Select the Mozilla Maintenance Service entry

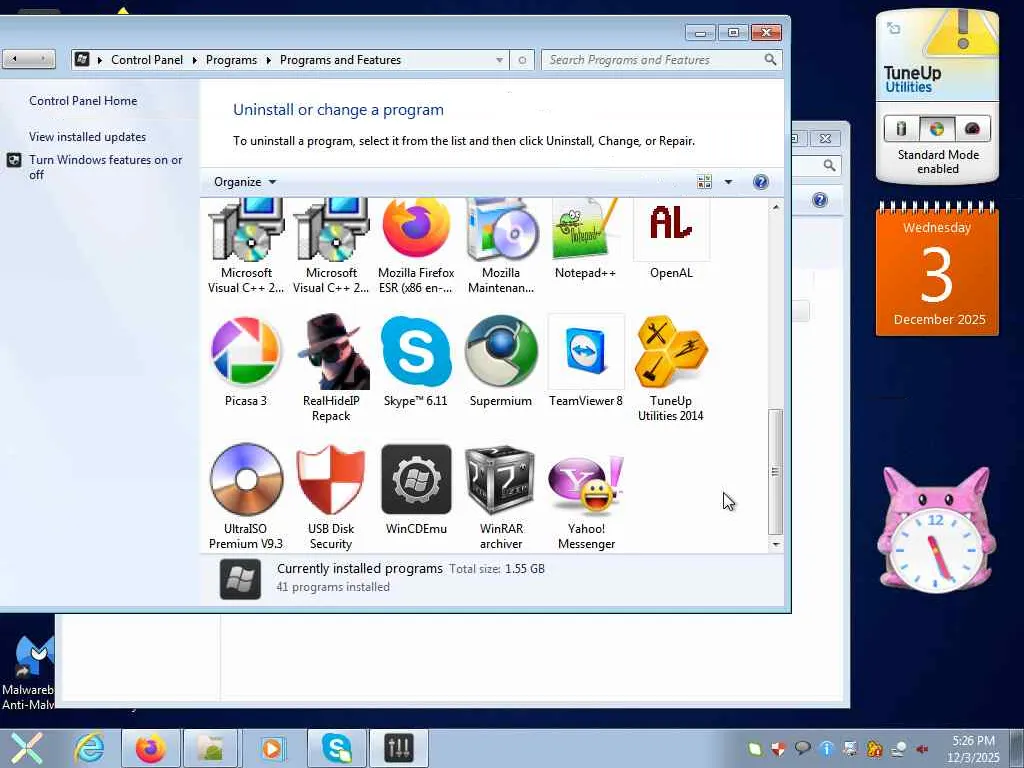click(501, 246)
